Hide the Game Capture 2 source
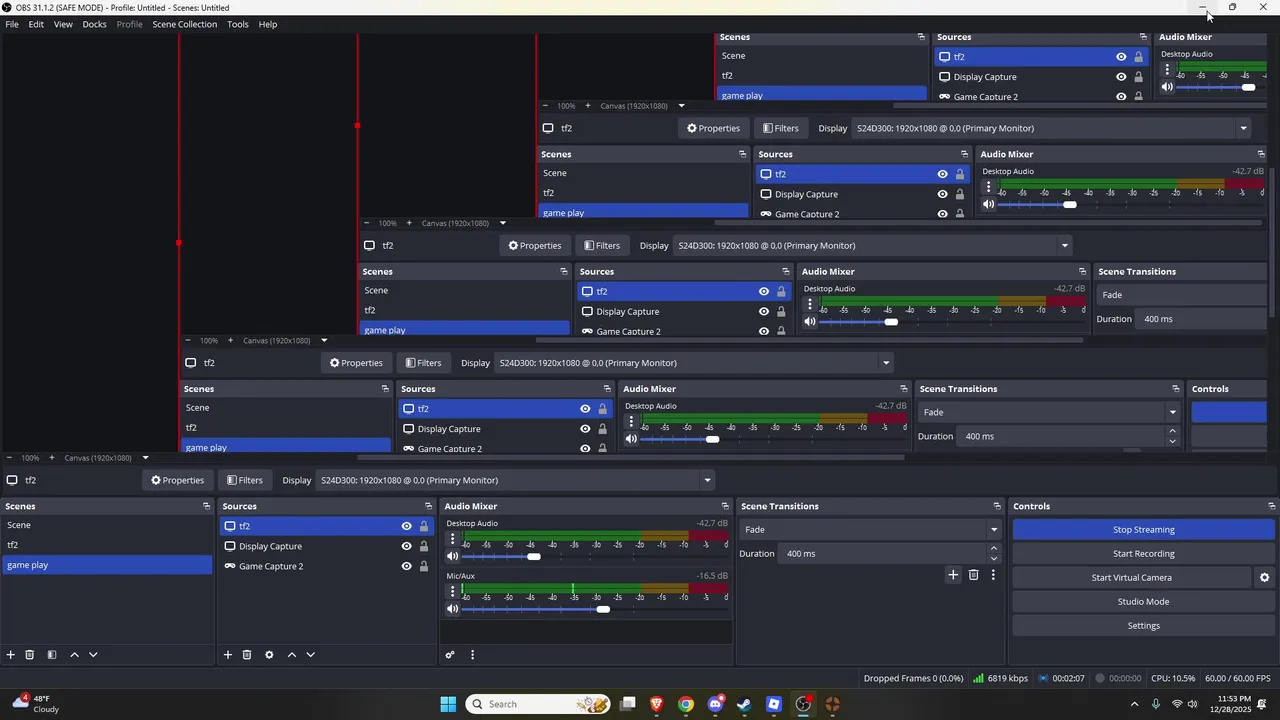 [407, 566]
